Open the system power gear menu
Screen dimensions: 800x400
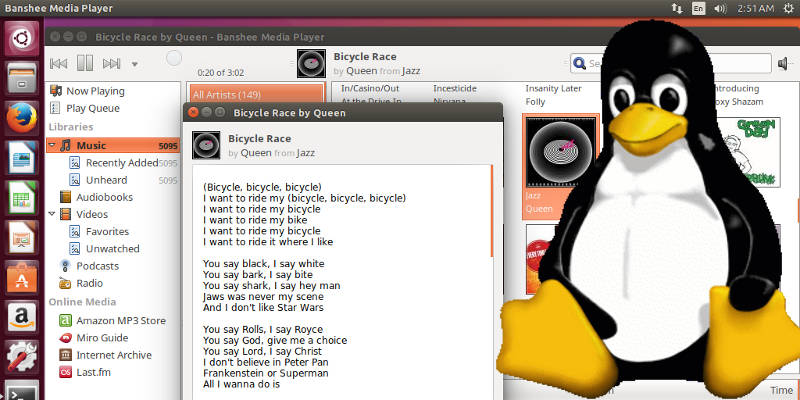(788, 8)
